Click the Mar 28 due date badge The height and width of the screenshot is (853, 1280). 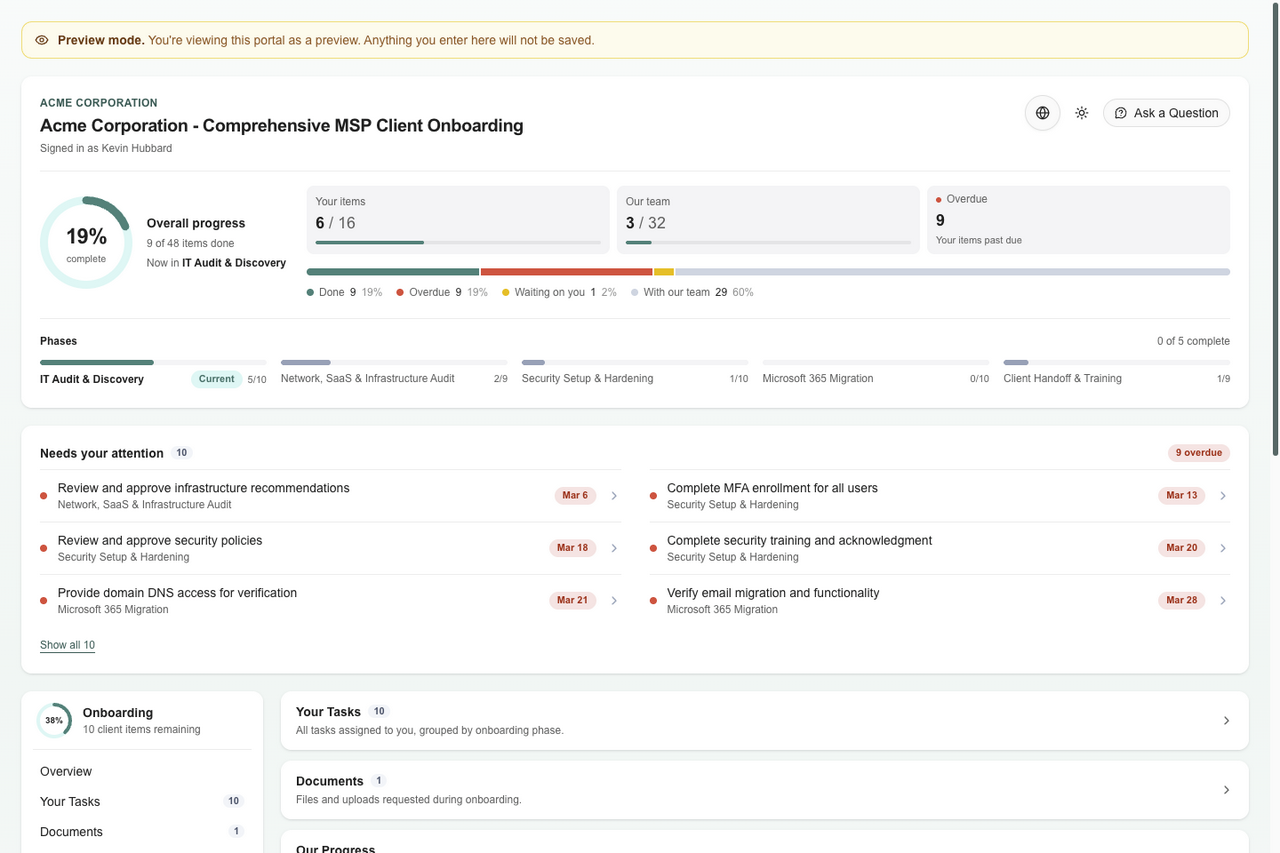coord(1182,600)
